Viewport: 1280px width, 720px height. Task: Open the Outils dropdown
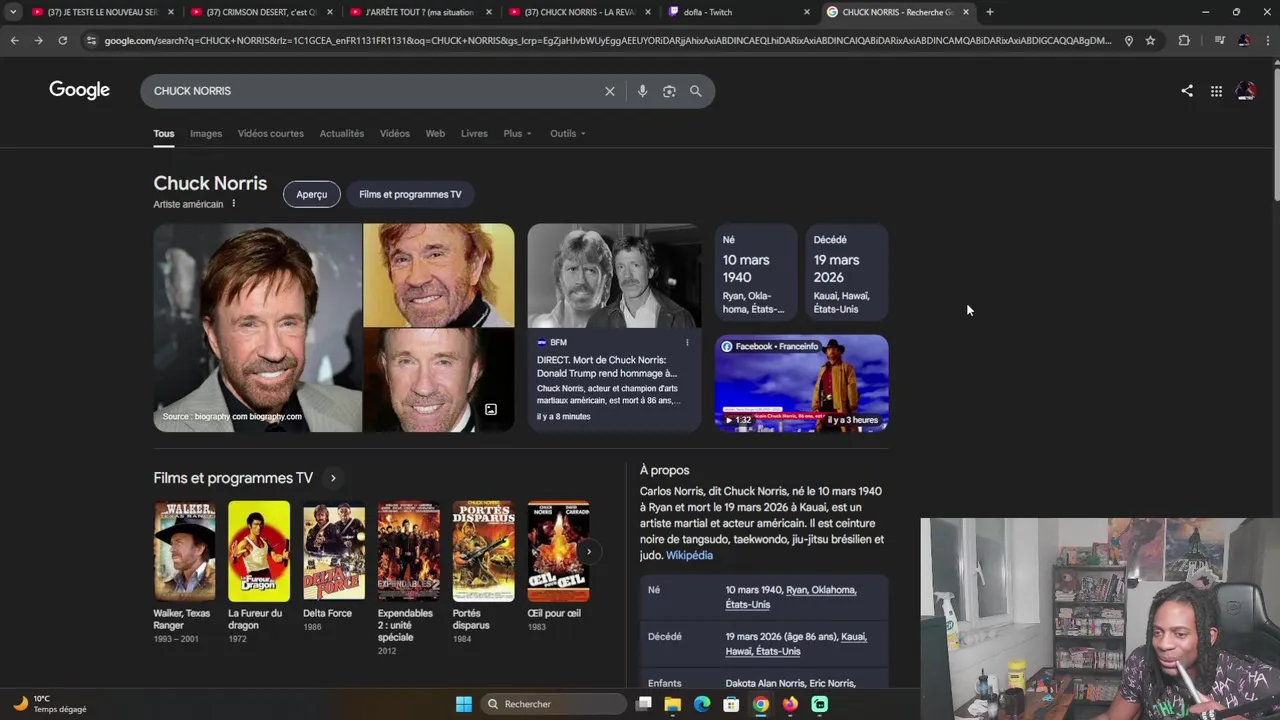coord(567,133)
